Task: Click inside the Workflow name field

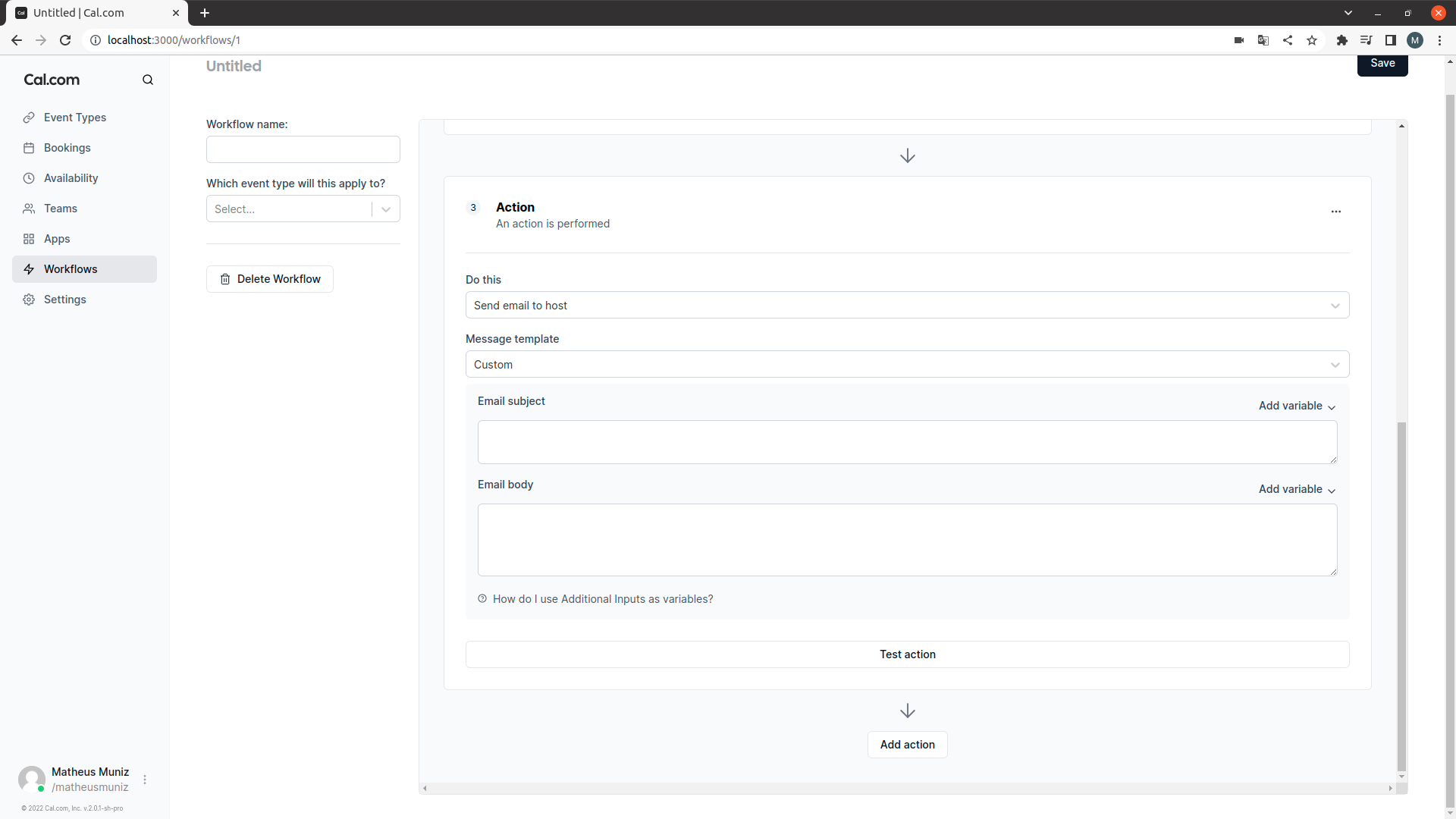Action: (x=303, y=149)
